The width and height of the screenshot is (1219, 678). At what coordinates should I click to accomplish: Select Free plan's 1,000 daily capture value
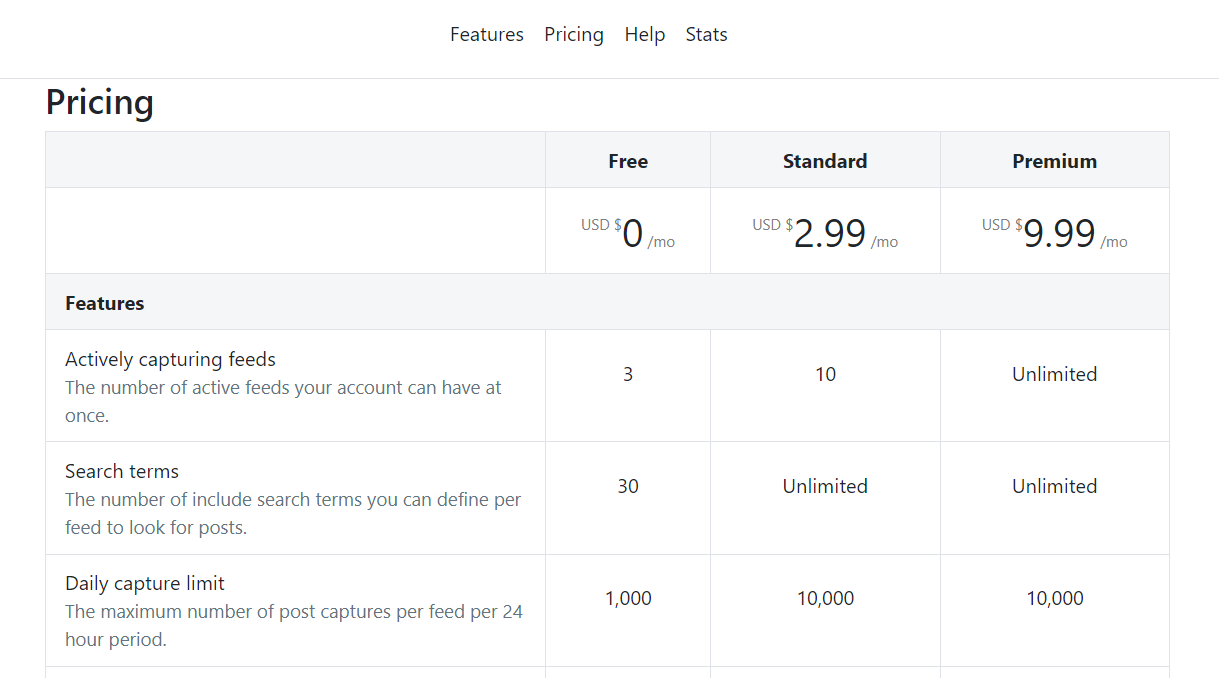coord(627,598)
